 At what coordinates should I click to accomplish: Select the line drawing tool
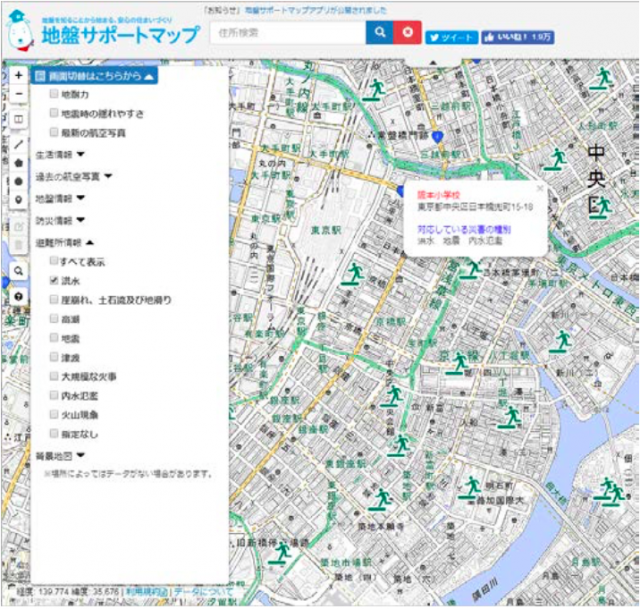pos(18,144)
